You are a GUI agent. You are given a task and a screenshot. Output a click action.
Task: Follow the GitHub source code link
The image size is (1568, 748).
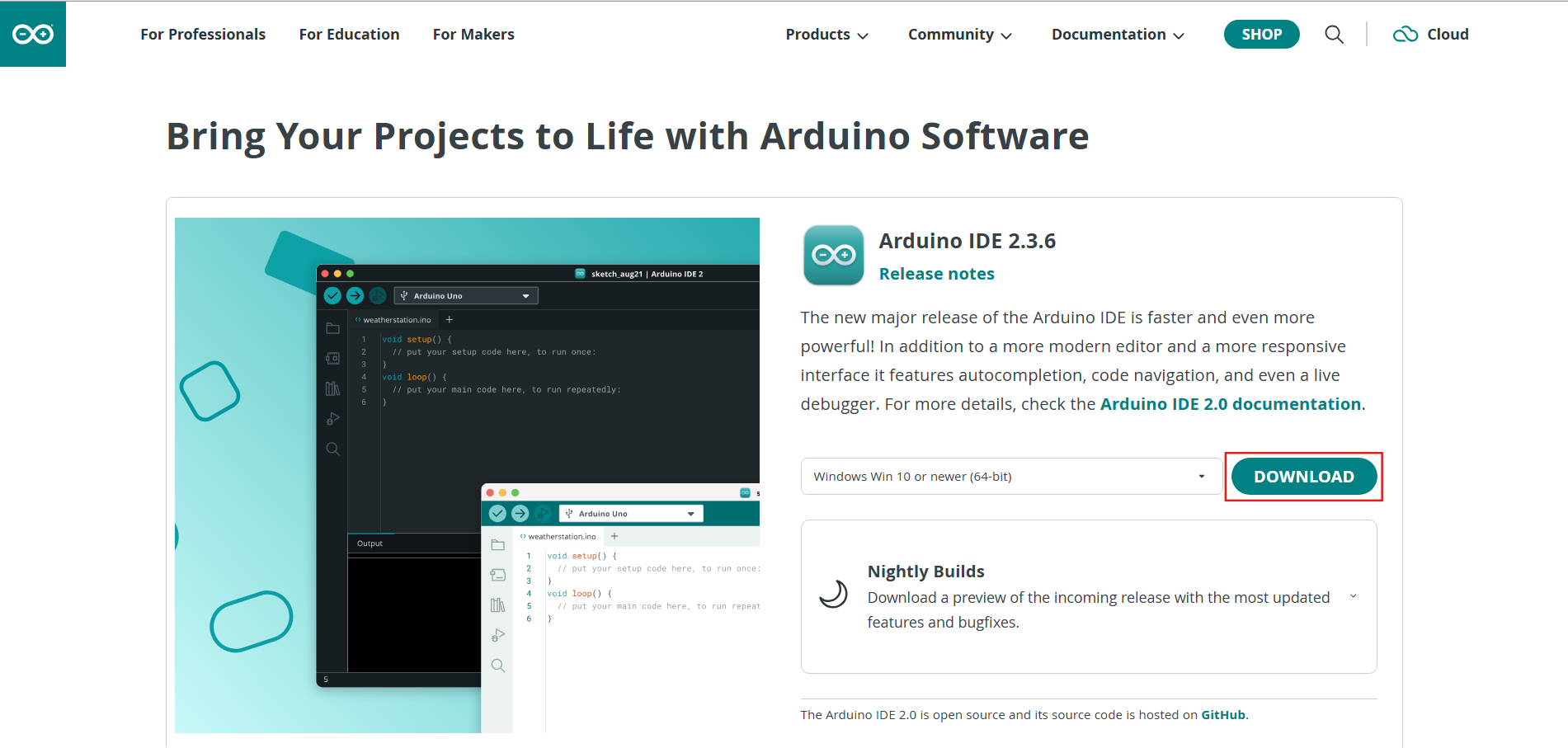[1223, 715]
